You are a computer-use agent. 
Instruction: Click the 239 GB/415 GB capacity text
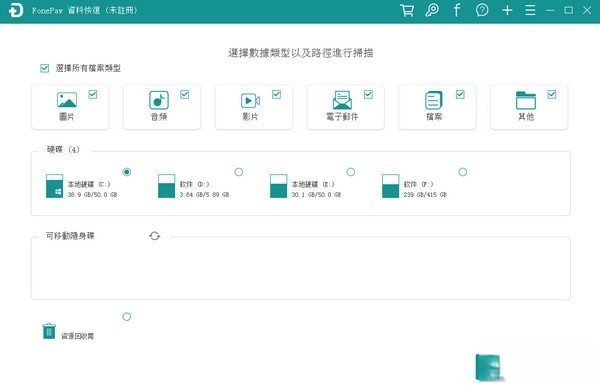point(425,195)
